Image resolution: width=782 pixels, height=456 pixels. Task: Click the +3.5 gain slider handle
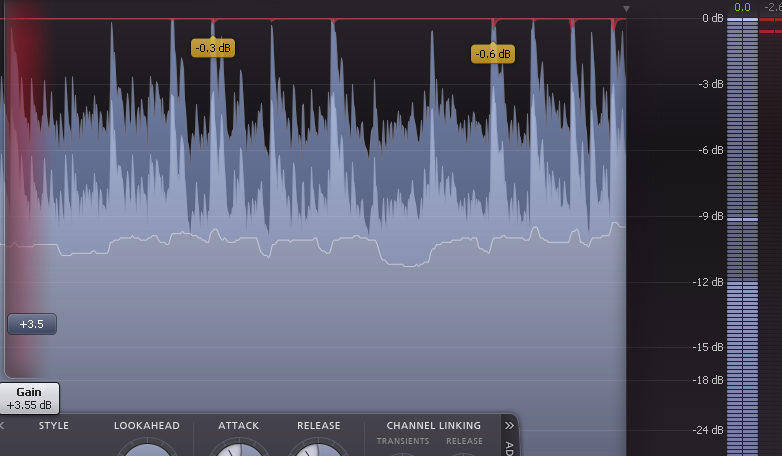[32, 324]
